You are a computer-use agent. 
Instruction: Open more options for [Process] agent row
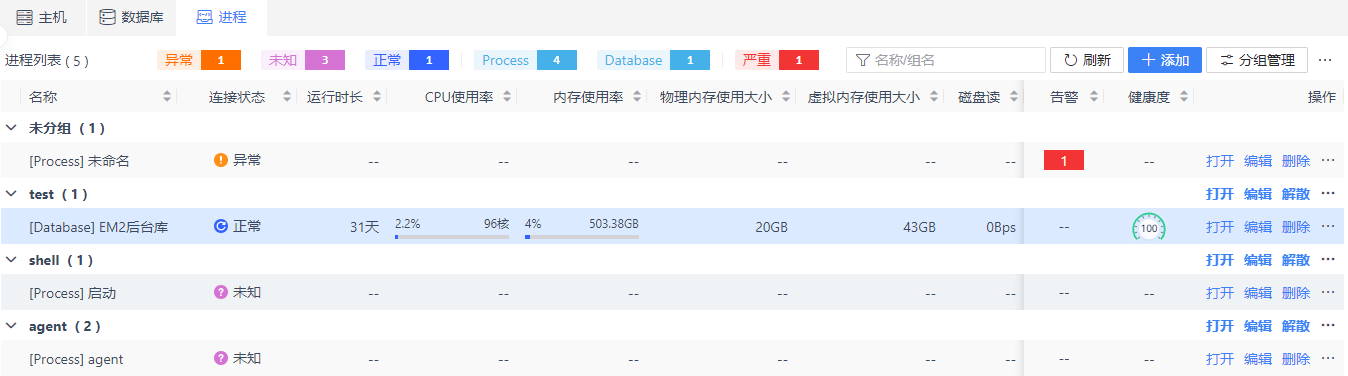1328,358
